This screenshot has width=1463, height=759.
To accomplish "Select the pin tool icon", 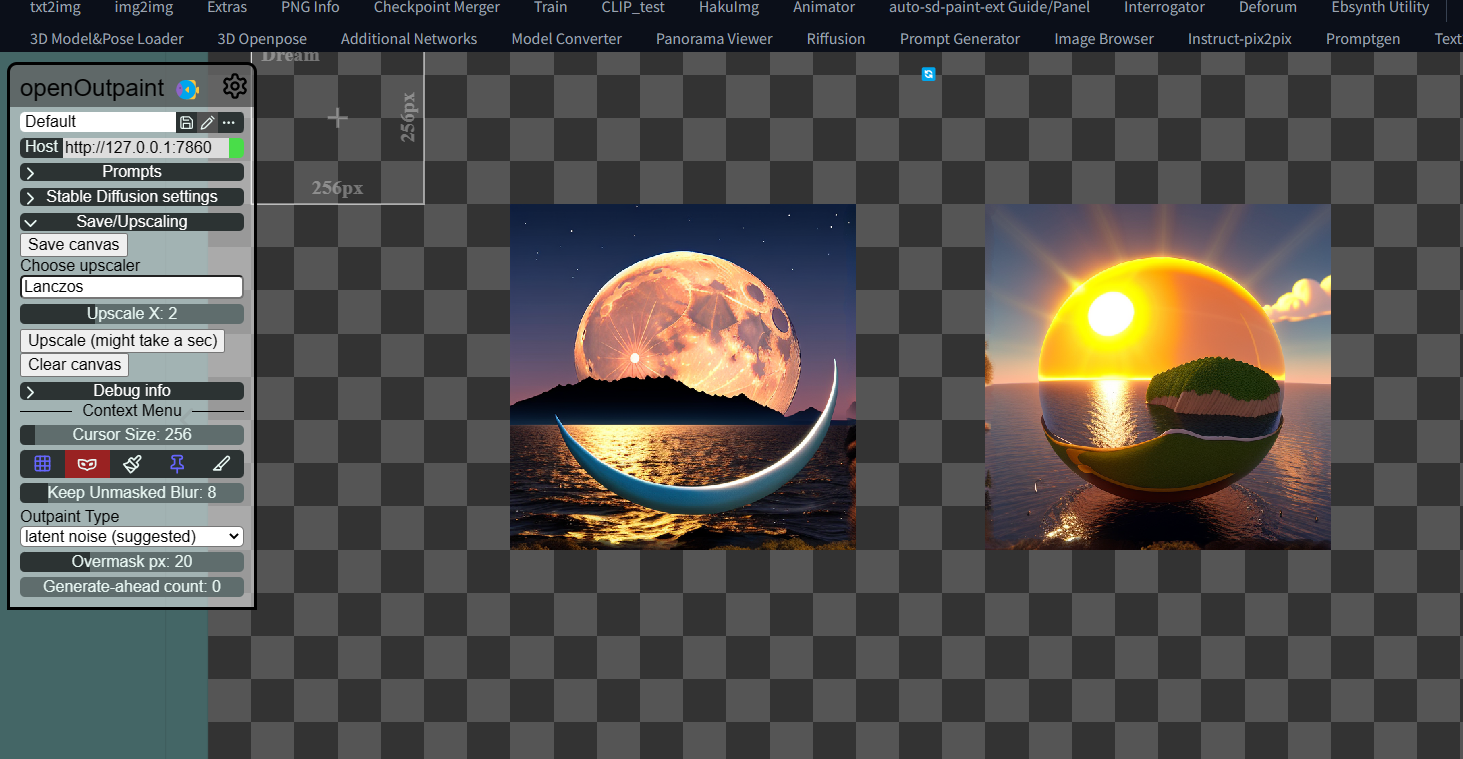I will coord(175,463).
